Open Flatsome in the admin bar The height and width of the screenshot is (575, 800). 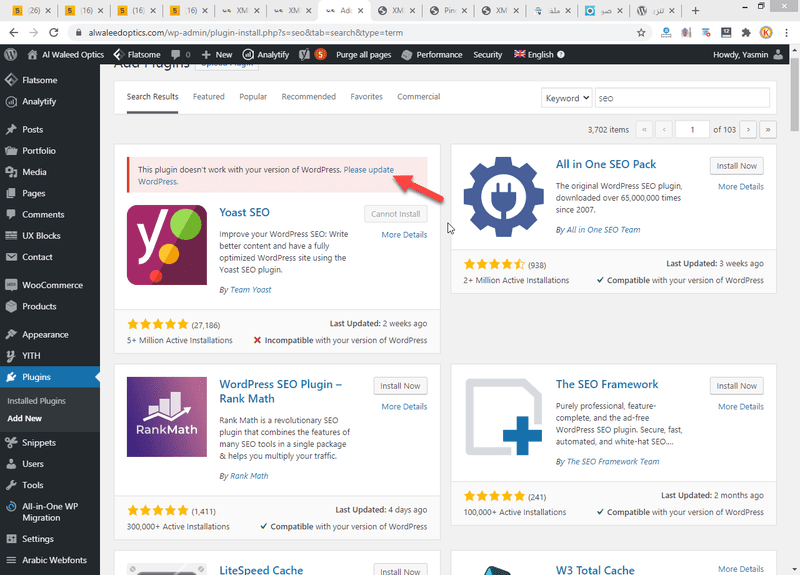[x=137, y=55]
